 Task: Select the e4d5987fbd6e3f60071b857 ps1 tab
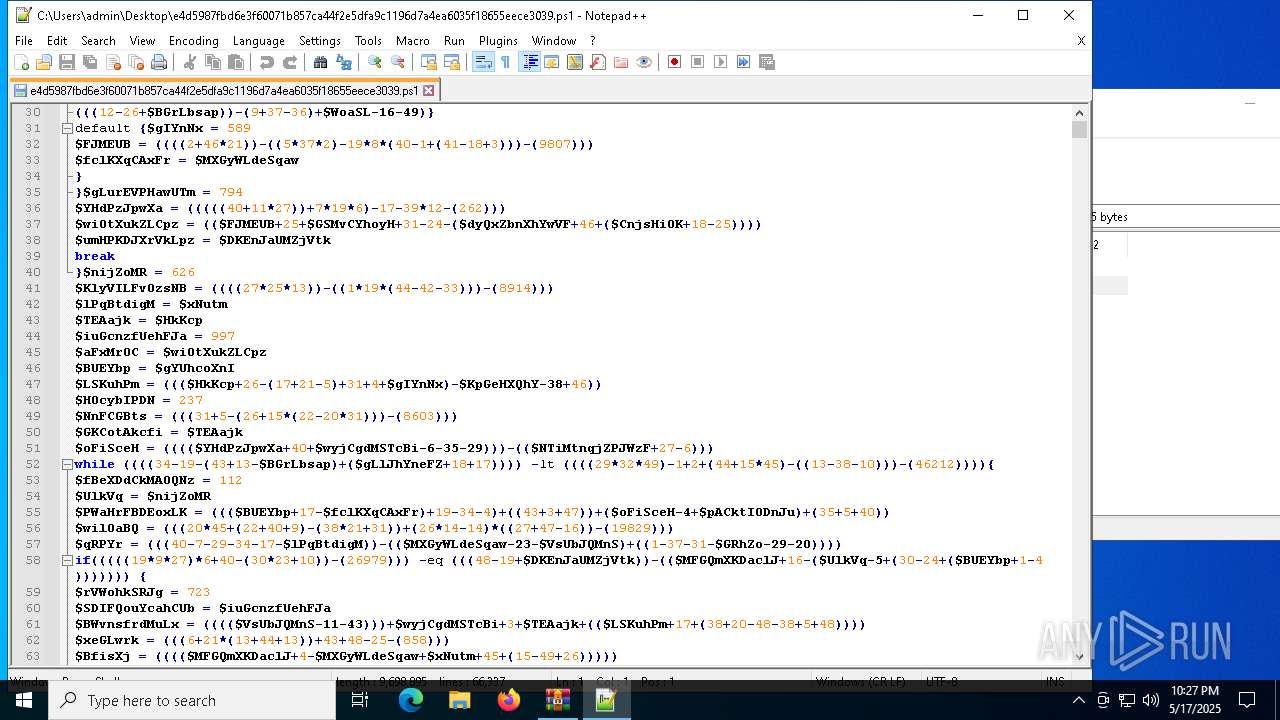coord(224,90)
